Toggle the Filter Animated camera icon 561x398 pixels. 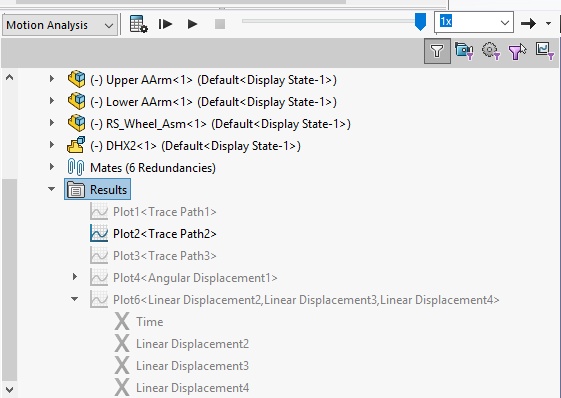(464, 51)
